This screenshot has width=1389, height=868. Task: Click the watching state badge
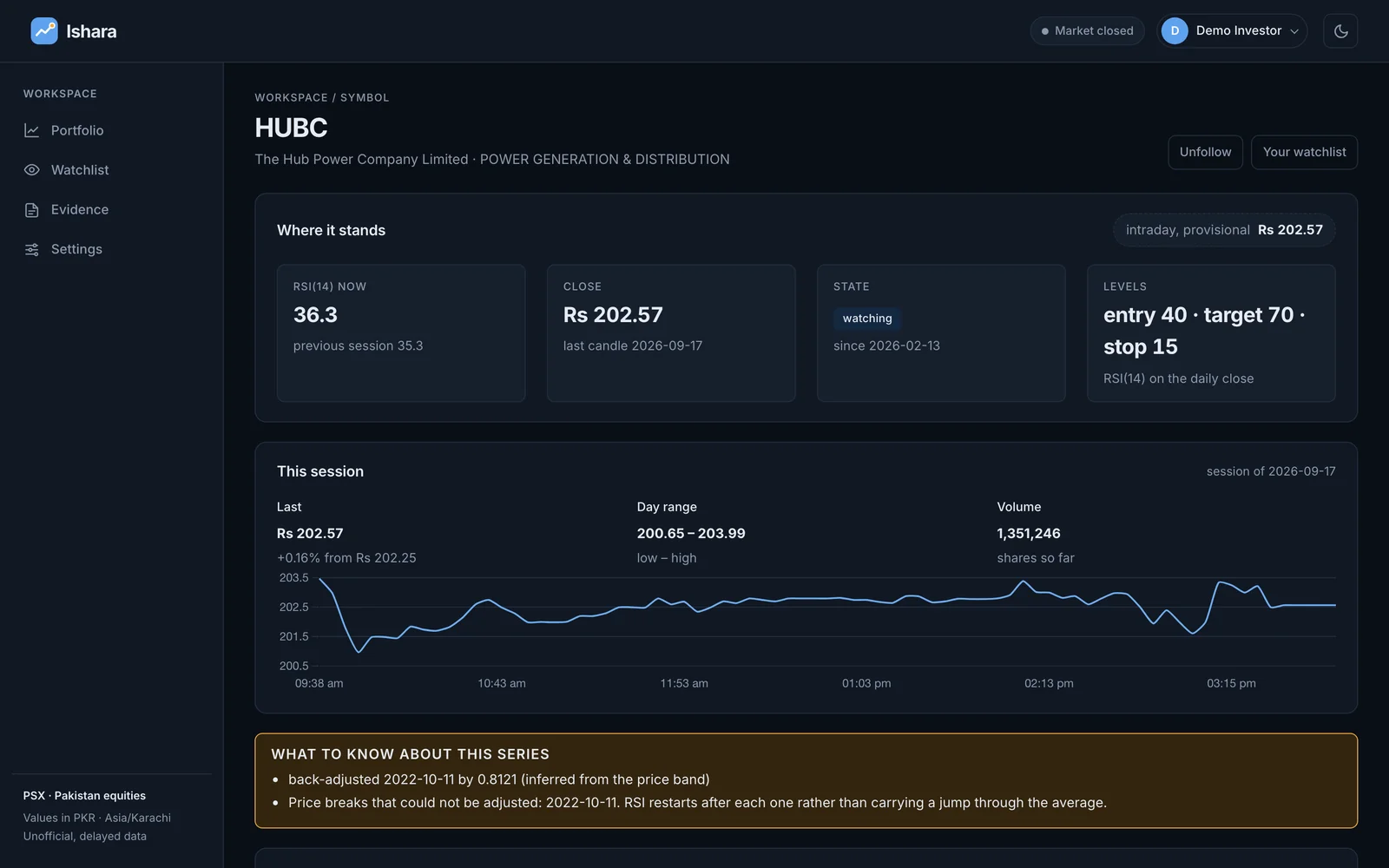tap(867, 319)
